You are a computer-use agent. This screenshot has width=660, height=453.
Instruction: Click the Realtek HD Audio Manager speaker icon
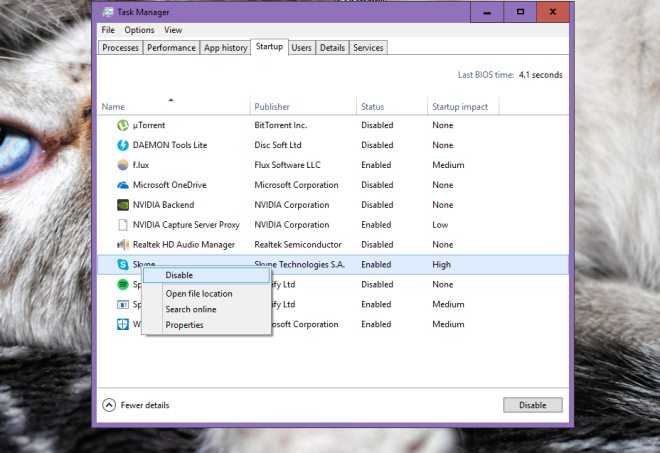click(x=122, y=244)
